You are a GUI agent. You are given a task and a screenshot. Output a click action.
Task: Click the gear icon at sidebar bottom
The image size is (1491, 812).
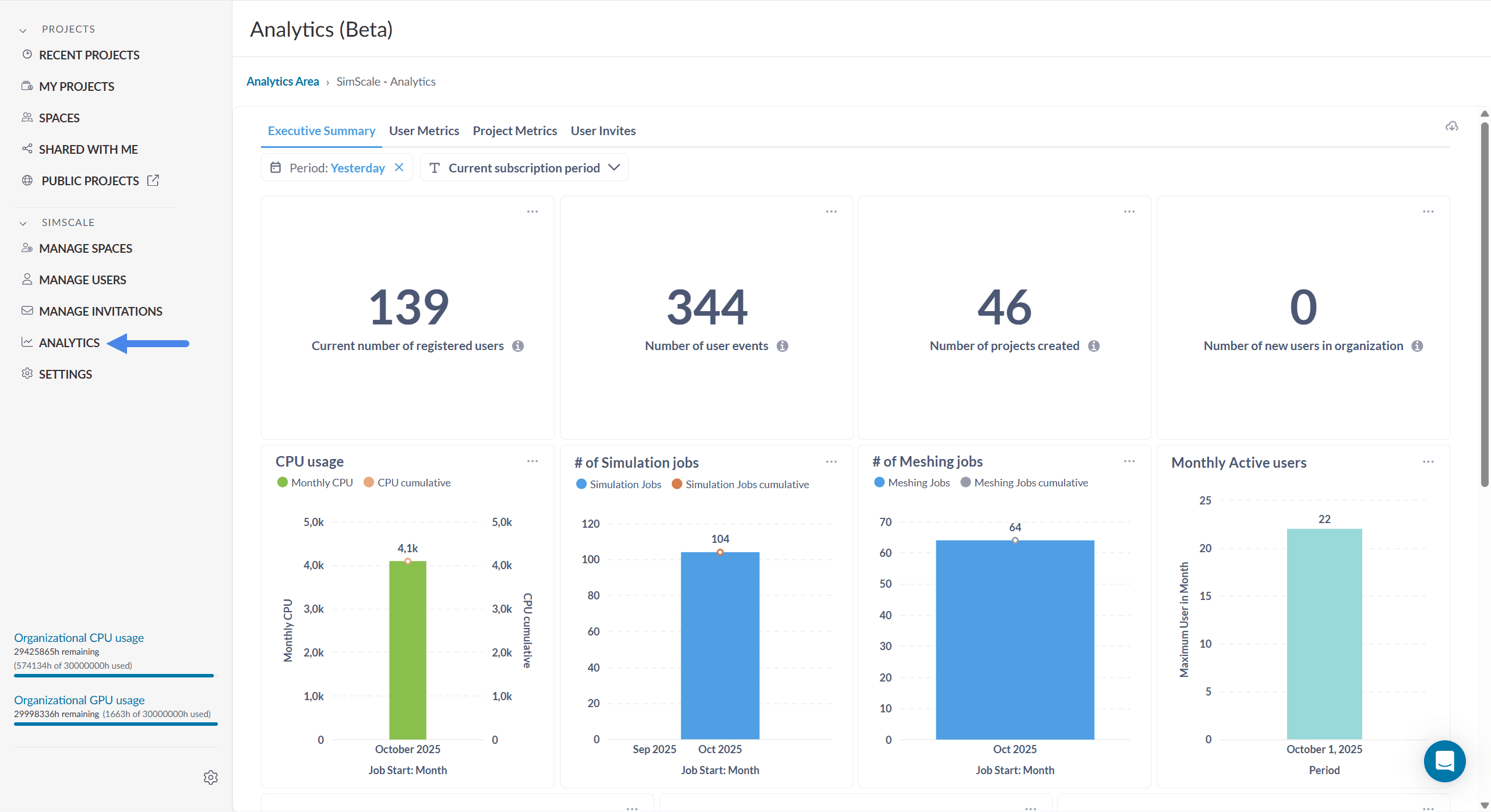coord(210,777)
